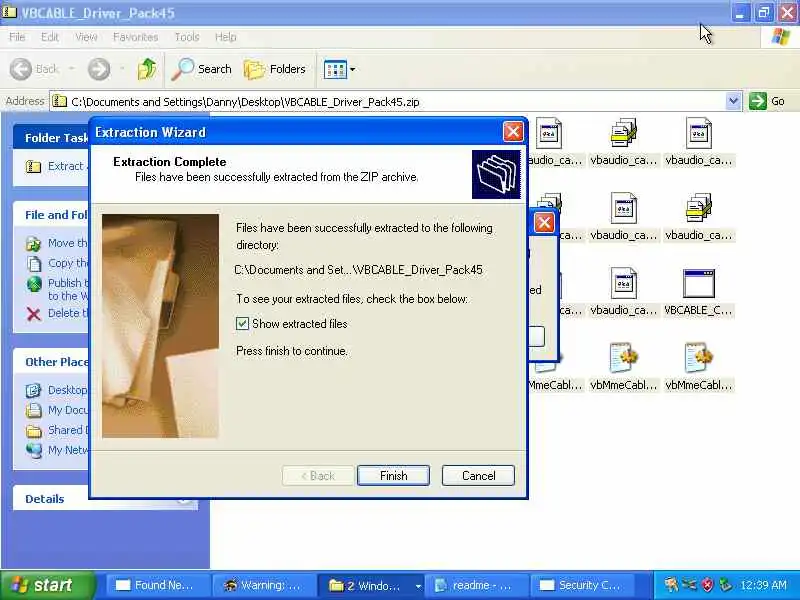The image size is (800, 600).
Task: Open the Tools menu
Action: [187, 37]
